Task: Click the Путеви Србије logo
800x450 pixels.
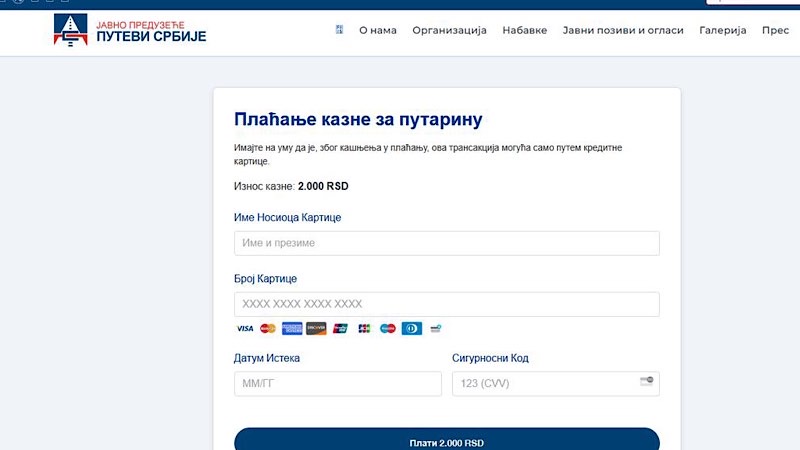Action: 130,30
